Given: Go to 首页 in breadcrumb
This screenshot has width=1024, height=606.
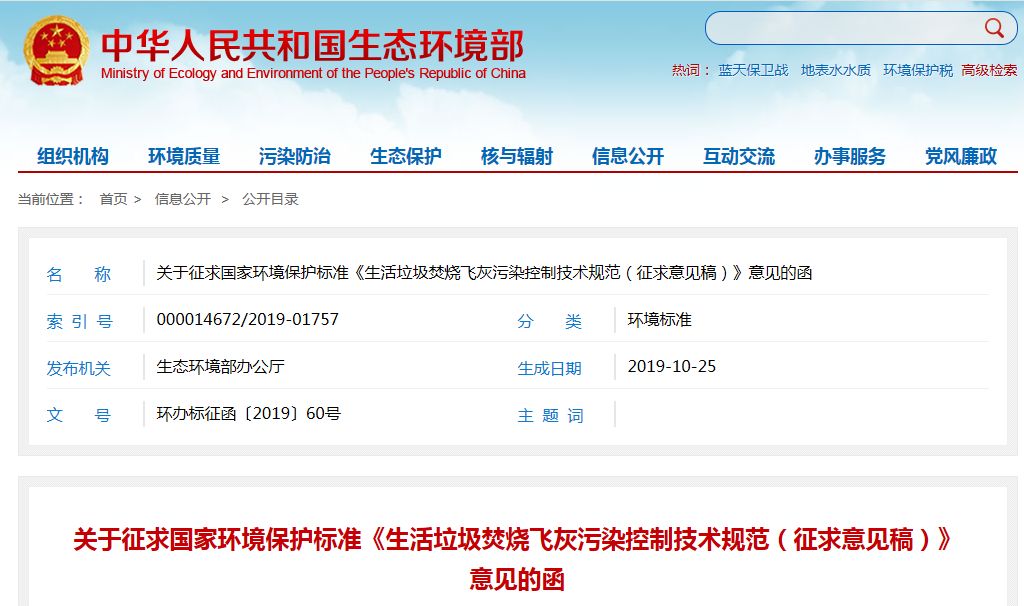Looking at the screenshot, I should 113,199.
